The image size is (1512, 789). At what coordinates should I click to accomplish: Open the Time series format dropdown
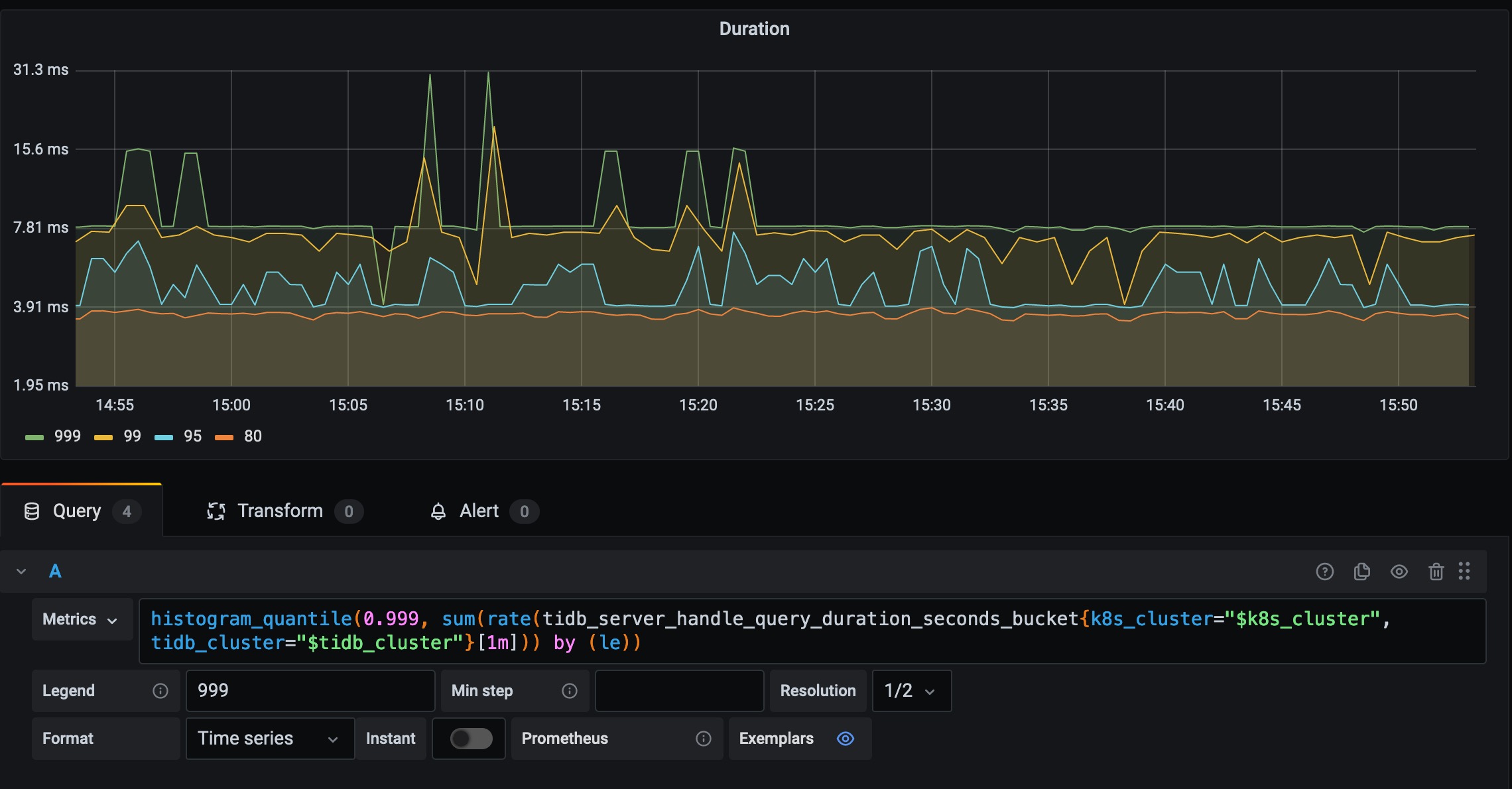pos(269,739)
